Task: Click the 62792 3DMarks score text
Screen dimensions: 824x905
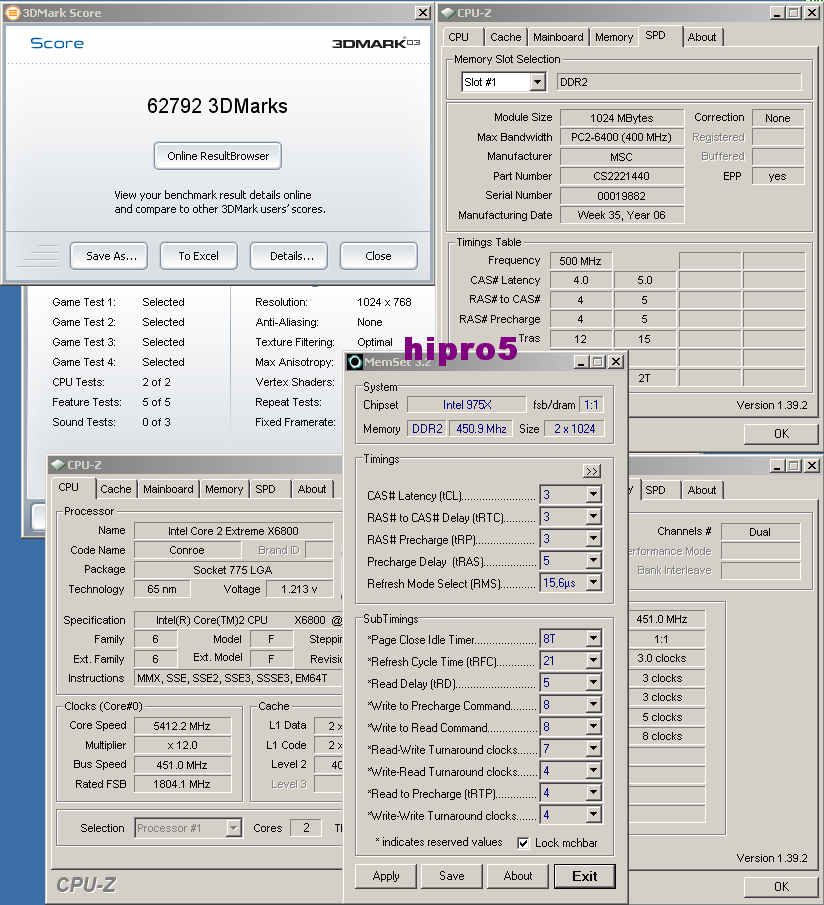Action: pyautogui.click(x=217, y=106)
